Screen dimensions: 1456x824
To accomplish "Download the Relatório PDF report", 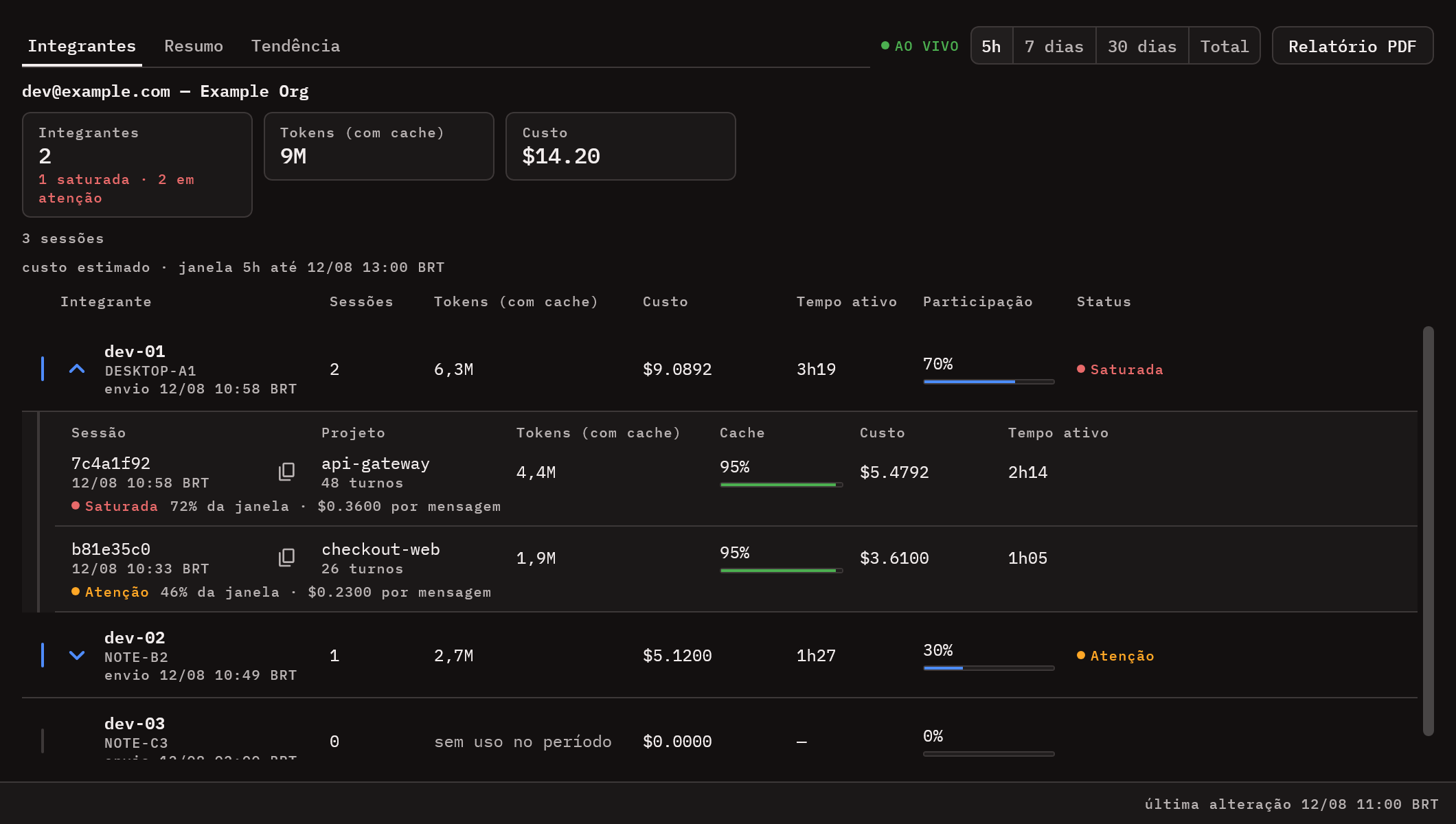I will [x=1352, y=46].
